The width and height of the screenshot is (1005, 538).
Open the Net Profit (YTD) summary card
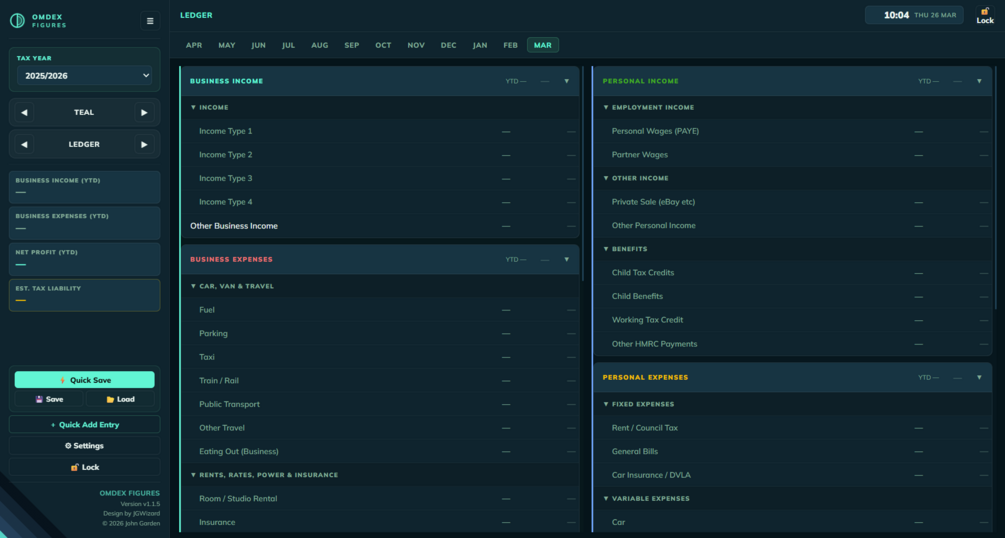85,259
